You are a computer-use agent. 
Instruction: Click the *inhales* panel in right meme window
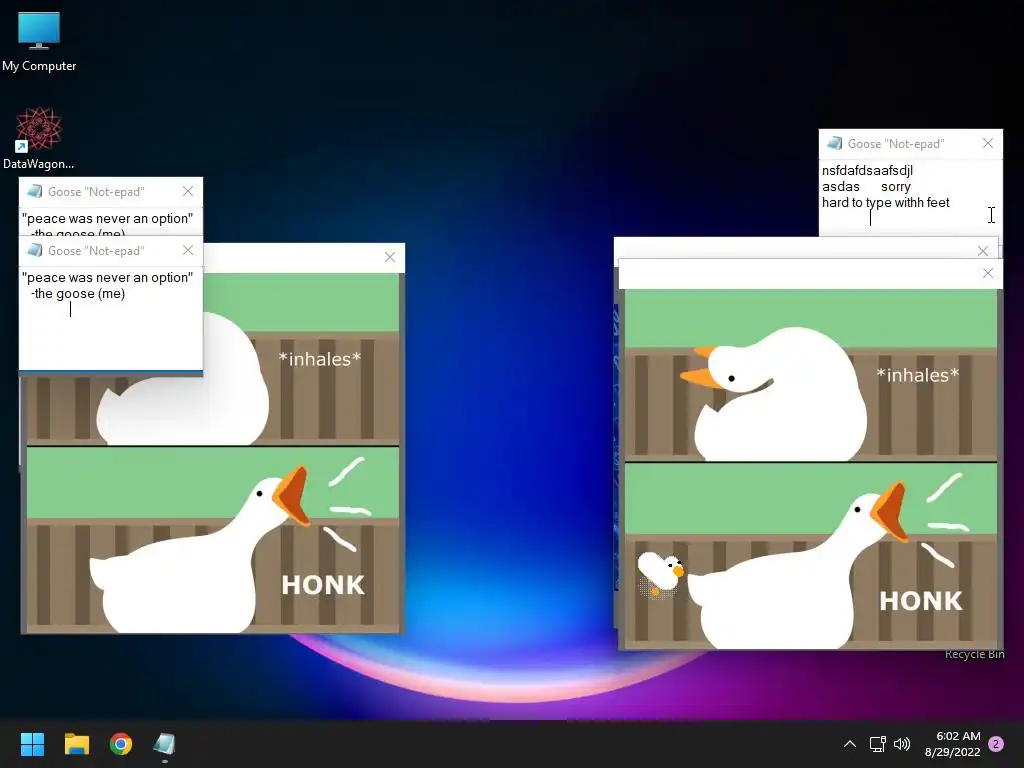tap(810, 375)
